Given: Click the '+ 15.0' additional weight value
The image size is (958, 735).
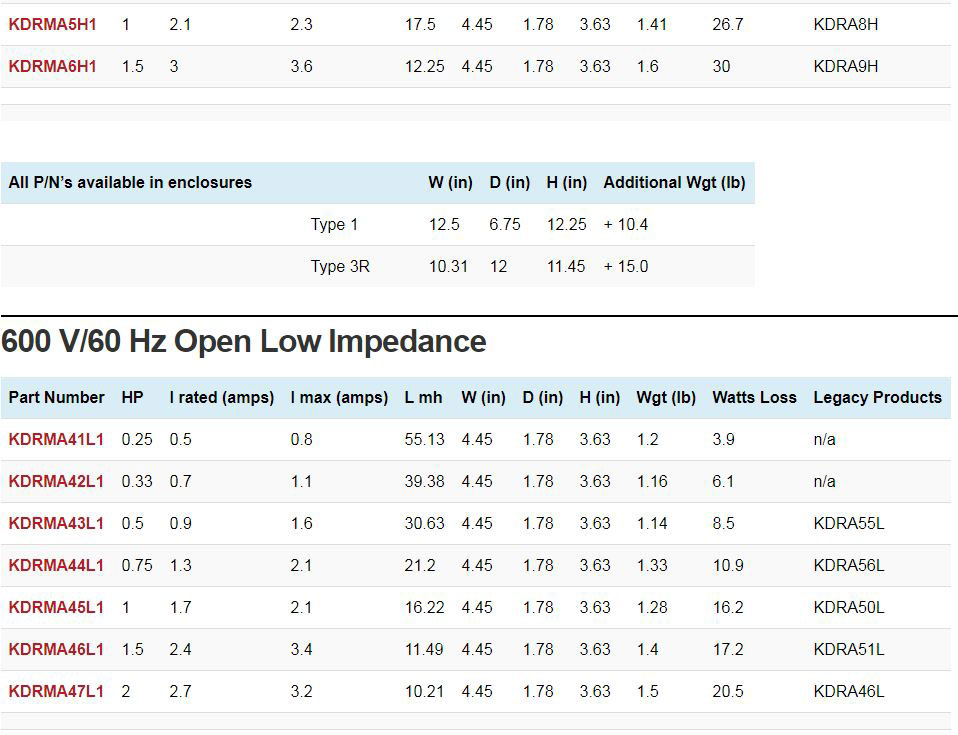Looking at the screenshot, I should pyautogui.click(x=626, y=266).
